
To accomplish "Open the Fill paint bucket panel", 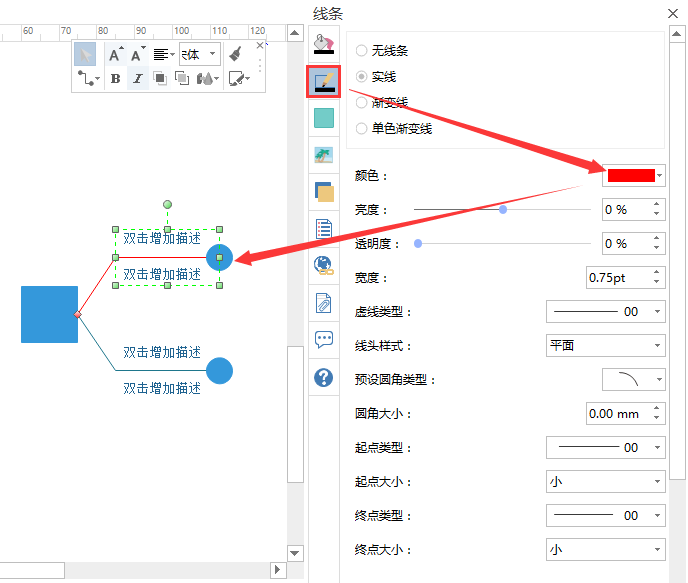I will click(x=324, y=45).
